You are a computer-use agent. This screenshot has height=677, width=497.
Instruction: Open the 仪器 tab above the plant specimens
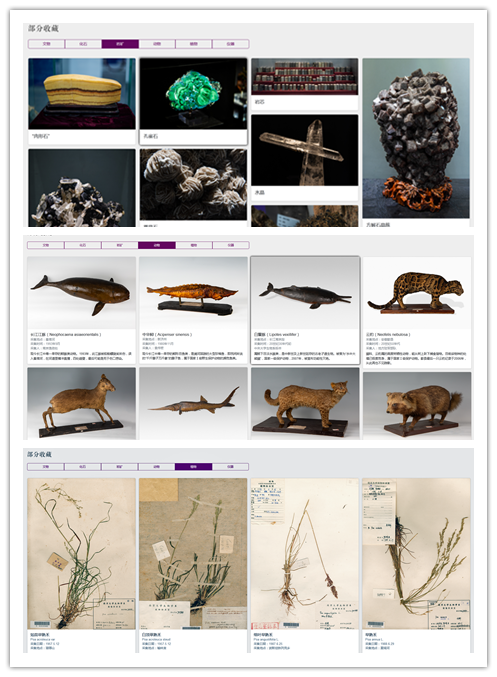(x=231, y=467)
